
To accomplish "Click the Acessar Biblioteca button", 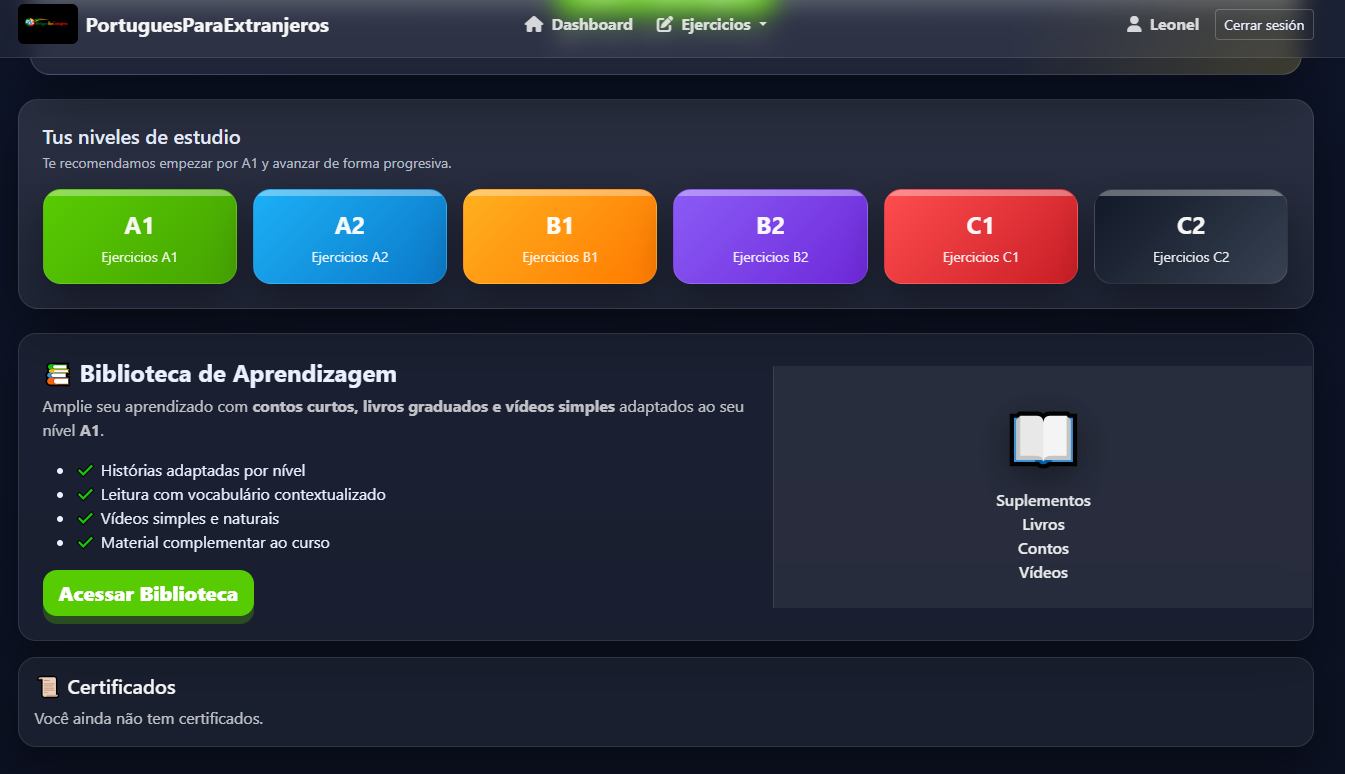I will (148, 594).
